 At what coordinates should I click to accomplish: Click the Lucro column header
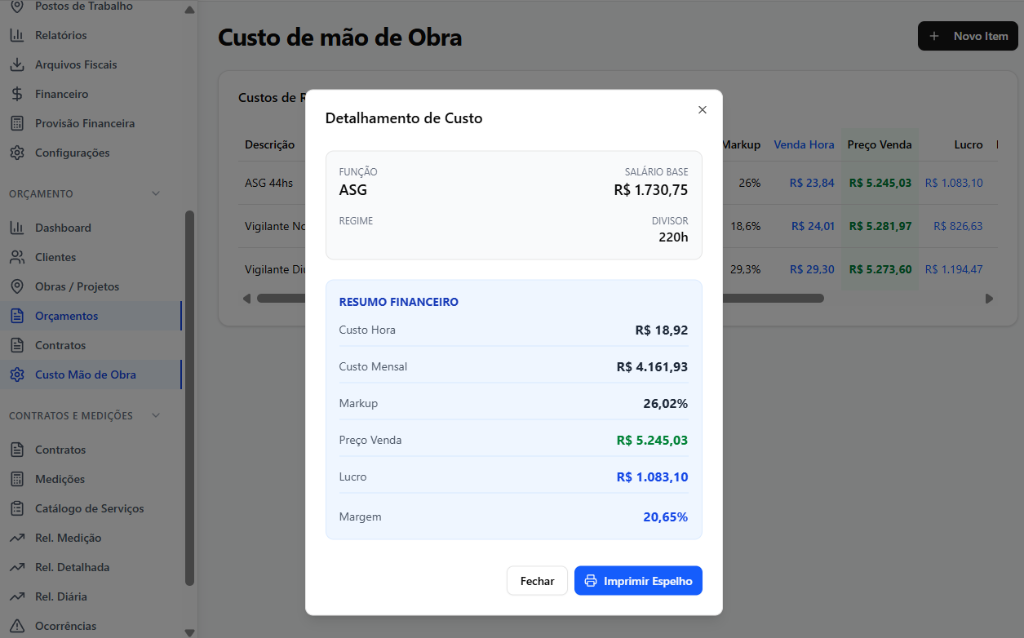tap(968, 145)
